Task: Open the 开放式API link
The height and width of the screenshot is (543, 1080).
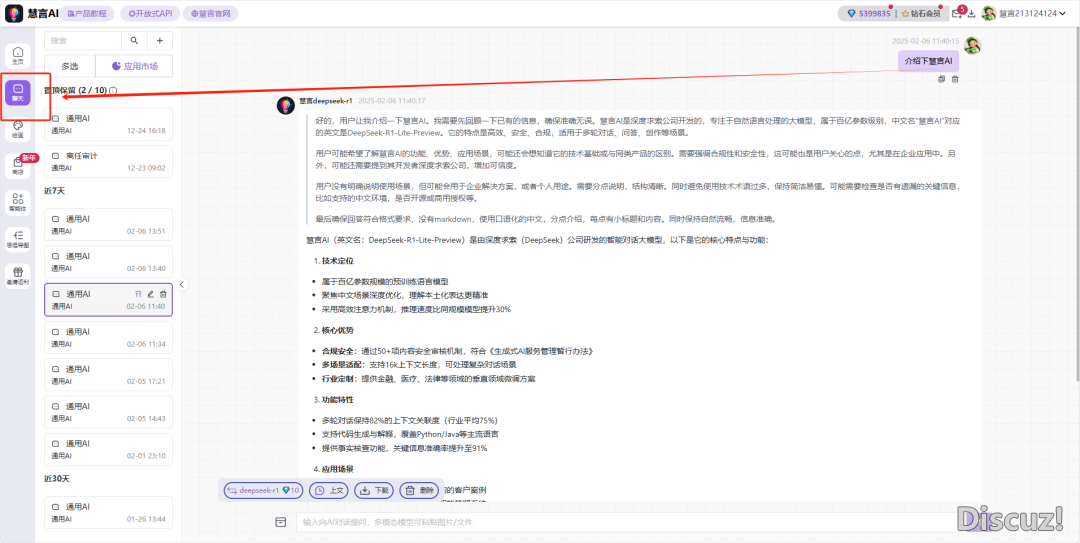Action: (150, 13)
